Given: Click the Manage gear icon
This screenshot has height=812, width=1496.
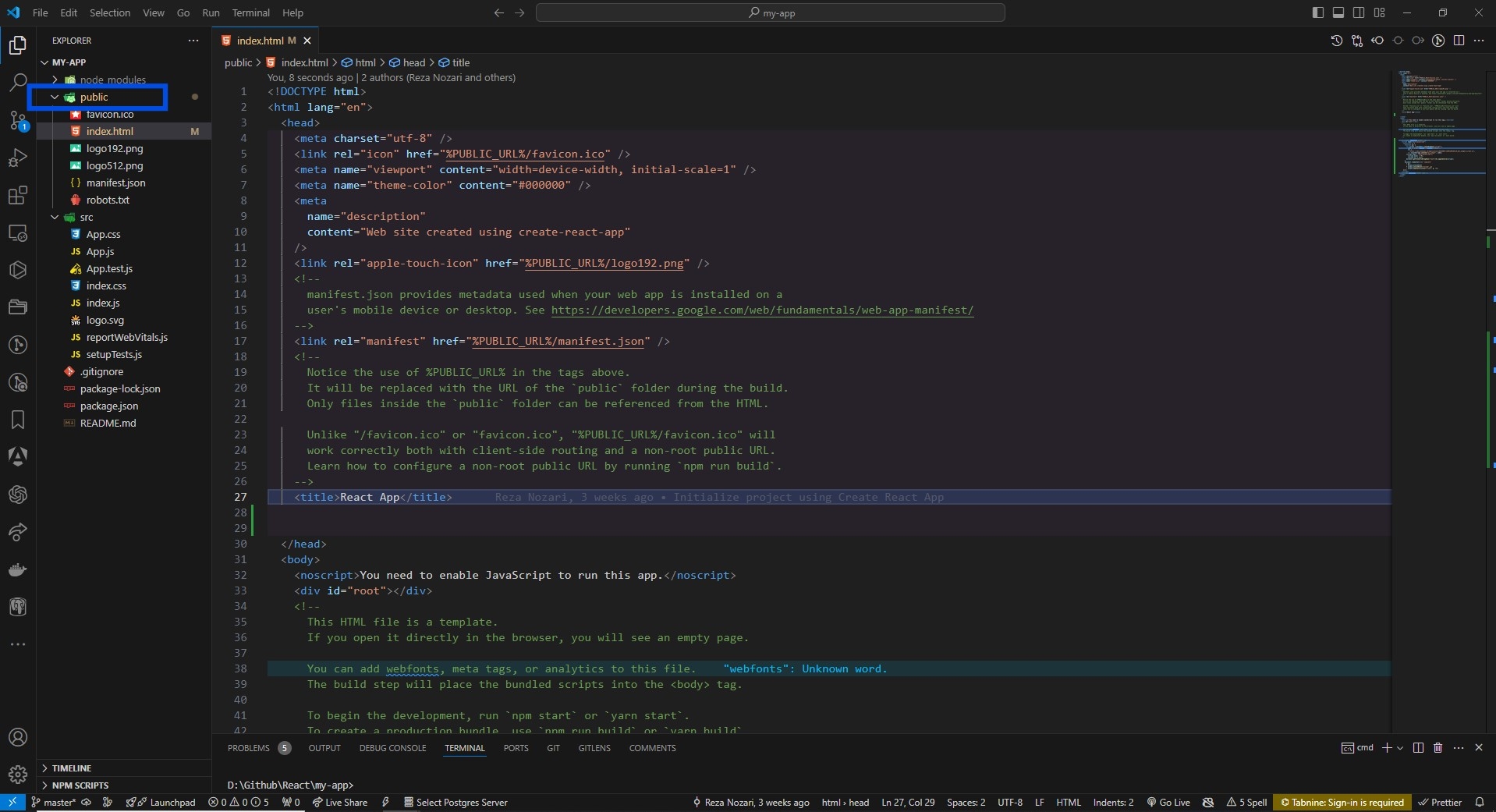Looking at the screenshot, I should click(x=17, y=775).
